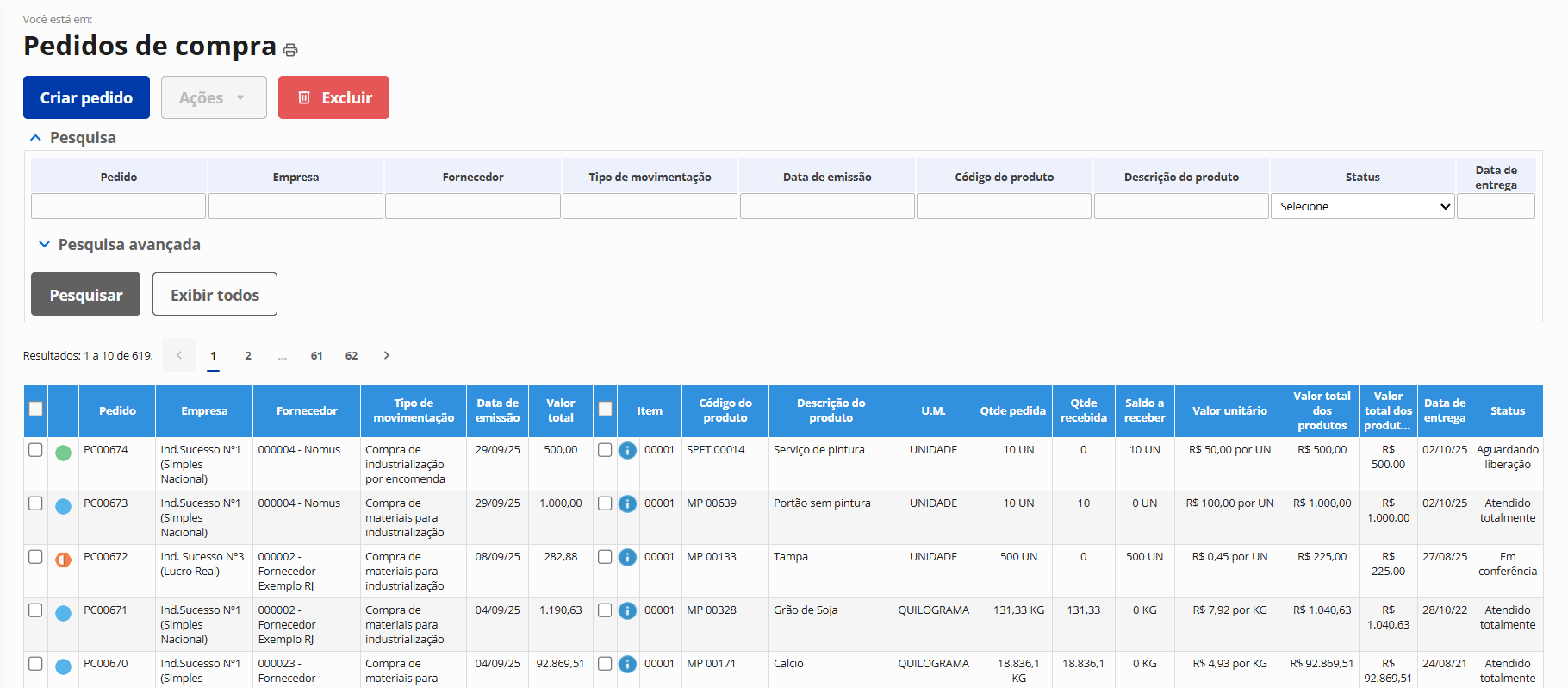Image resolution: width=1568 pixels, height=688 pixels.
Task: Tick the select-all checkbox in table header
Action: pos(35,409)
